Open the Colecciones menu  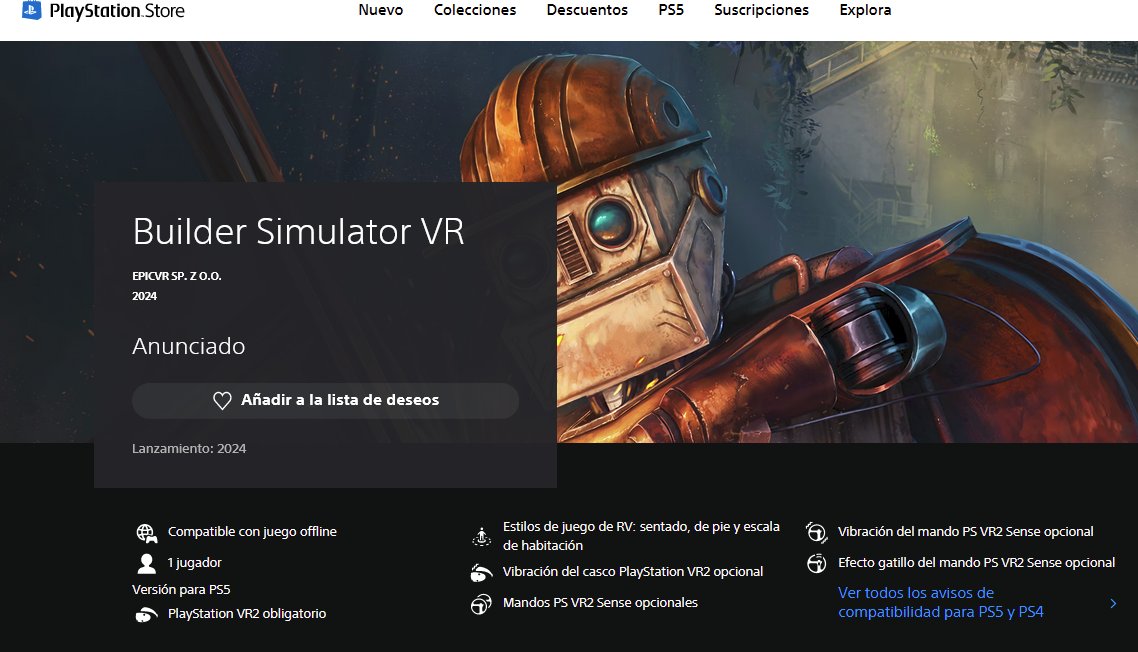[475, 10]
